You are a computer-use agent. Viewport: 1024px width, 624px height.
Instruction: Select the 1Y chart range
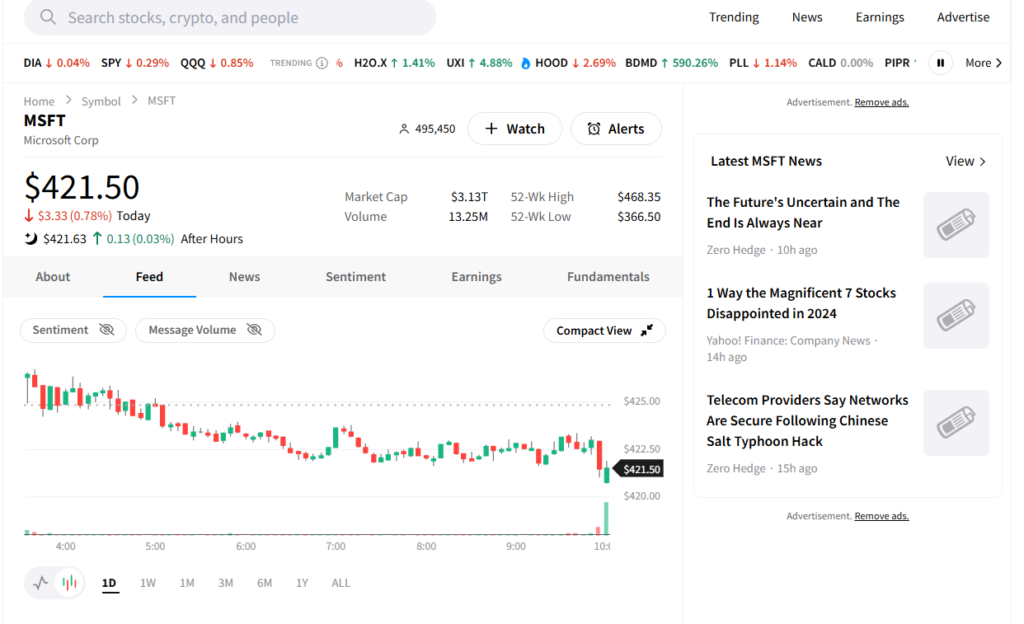pyautogui.click(x=302, y=583)
